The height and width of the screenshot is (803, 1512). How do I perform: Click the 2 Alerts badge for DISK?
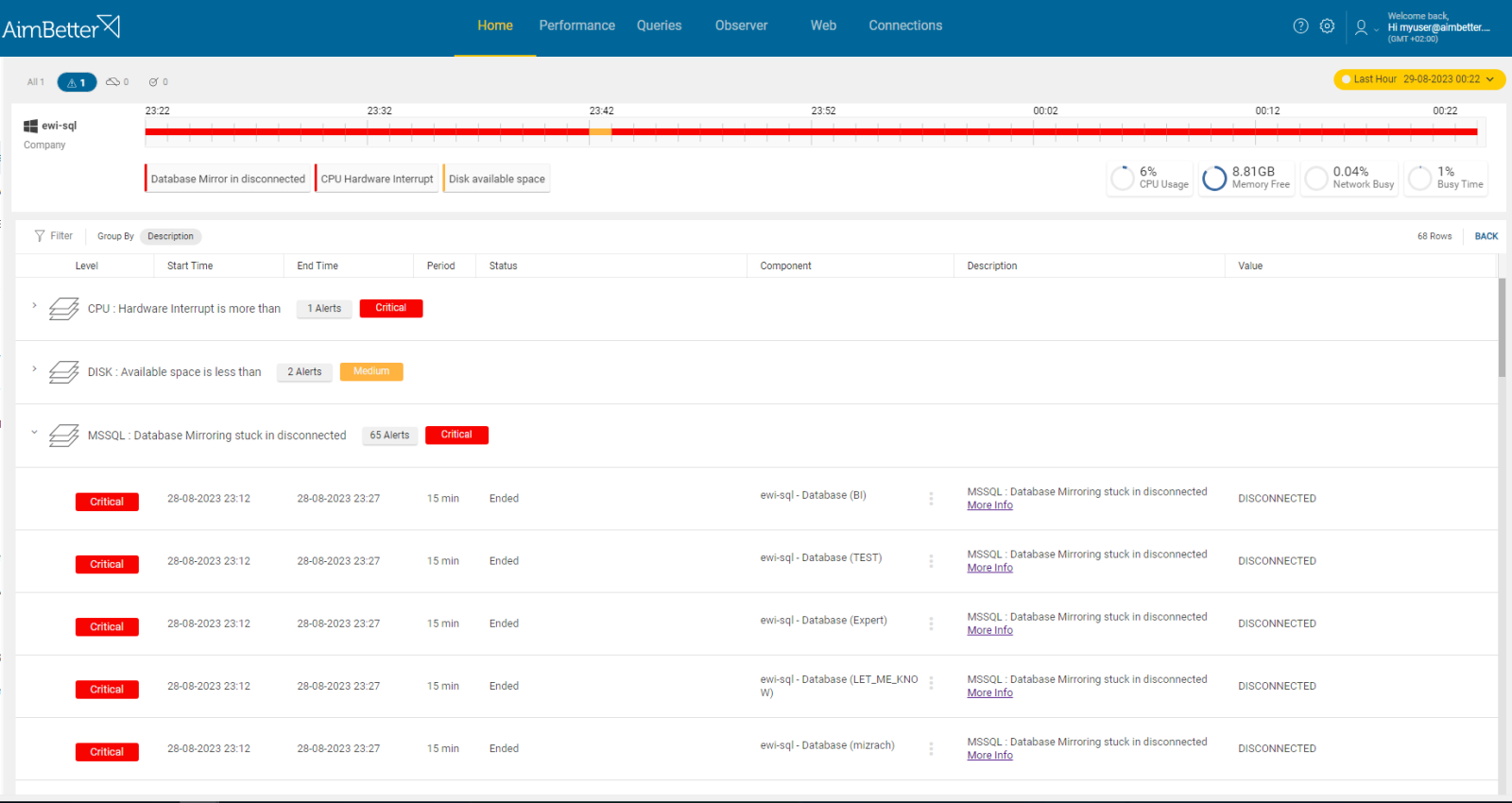pos(304,372)
